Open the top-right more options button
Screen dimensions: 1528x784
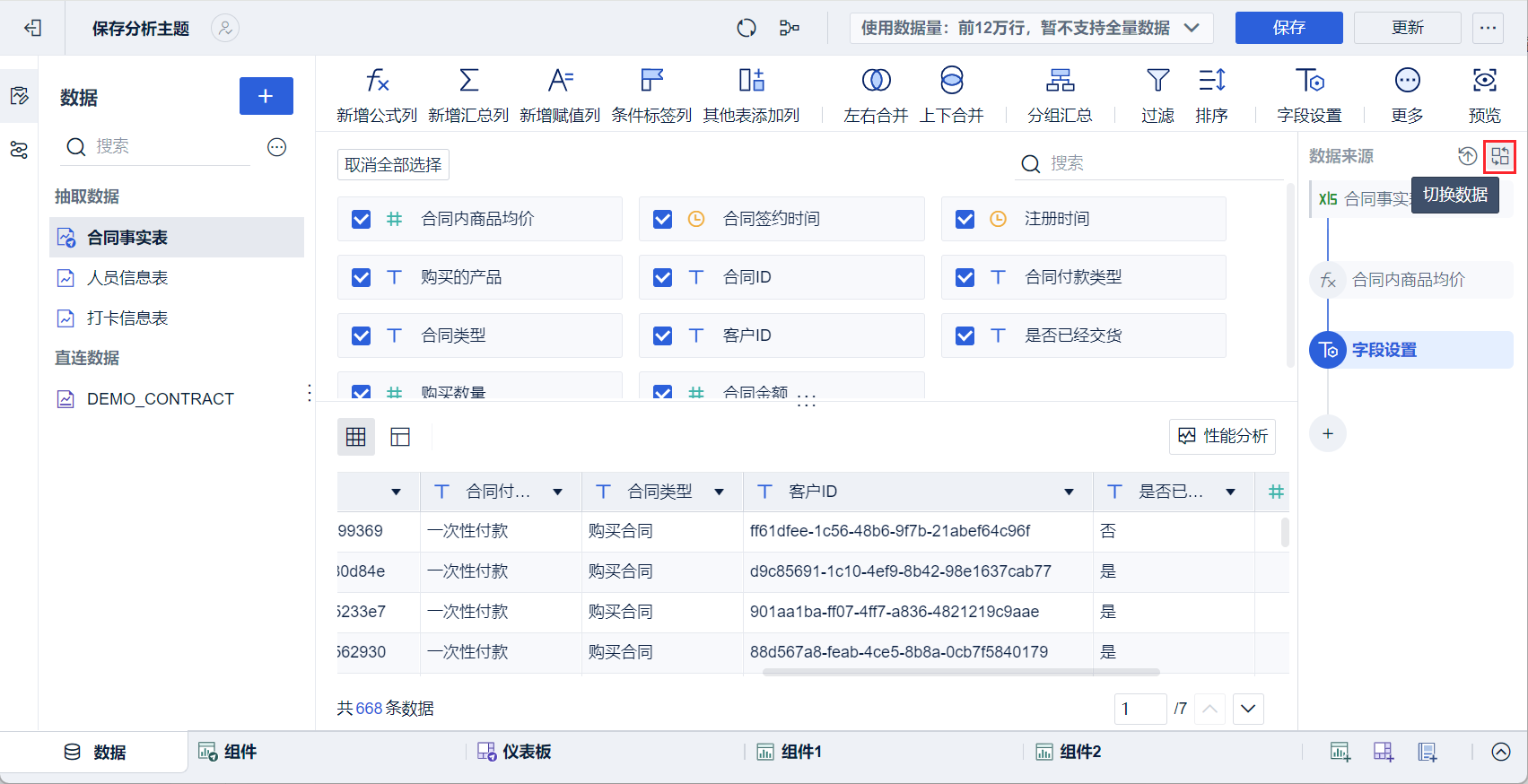click(x=1489, y=28)
